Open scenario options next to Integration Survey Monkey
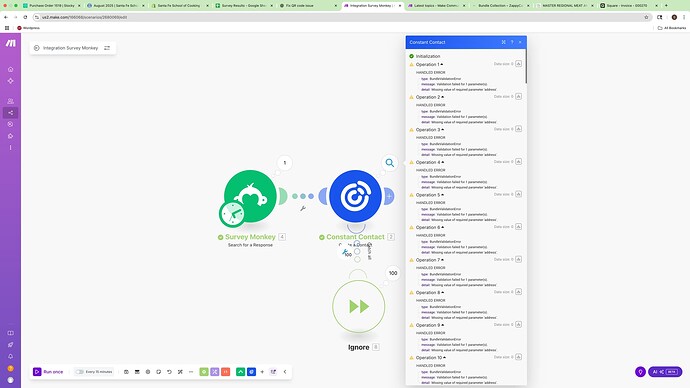The width and height of the screenshot is (690, 388). [107, 48]
